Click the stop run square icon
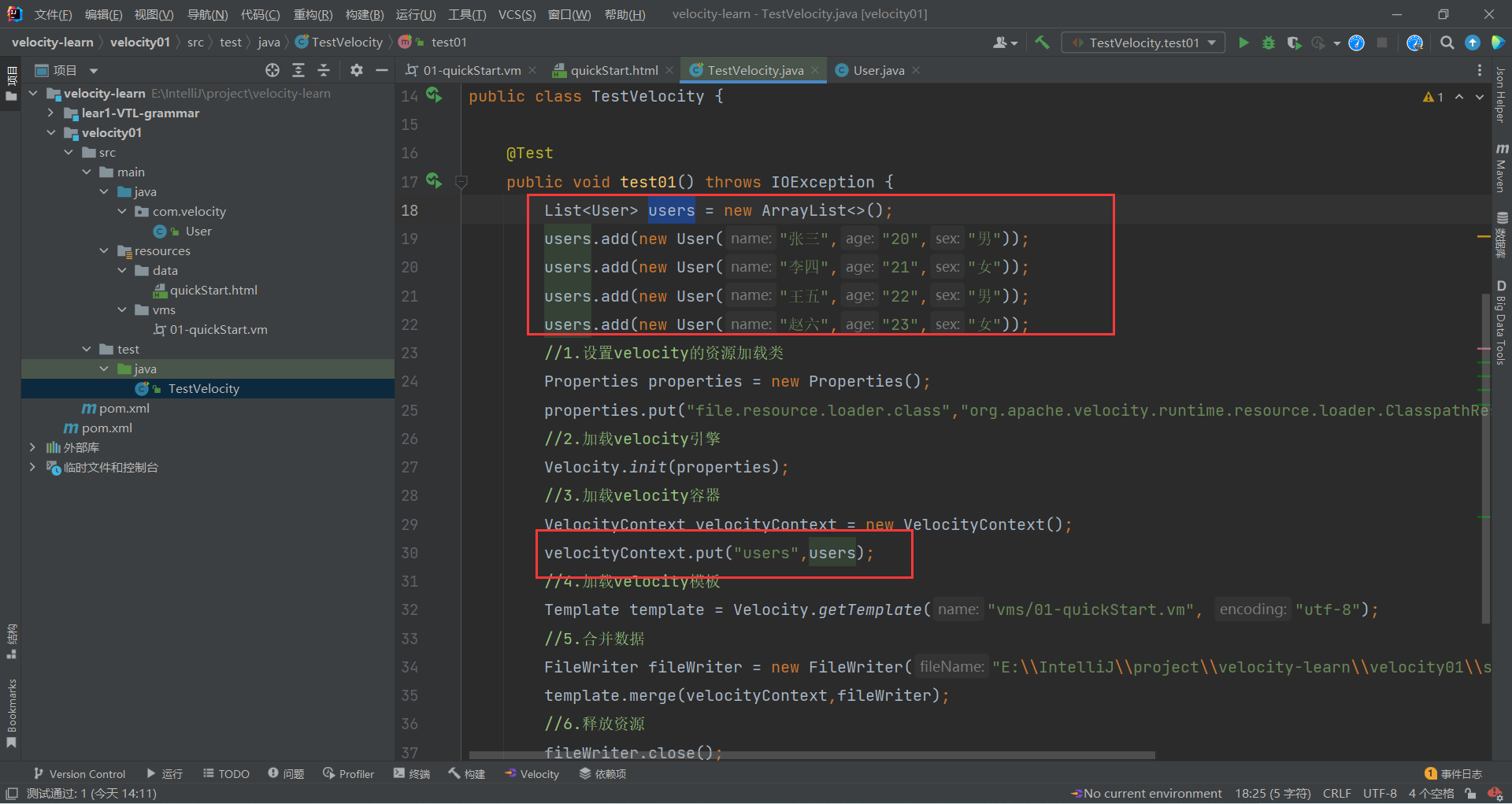Viewport: 1512px width, 804px height. tap(1381, 43)
